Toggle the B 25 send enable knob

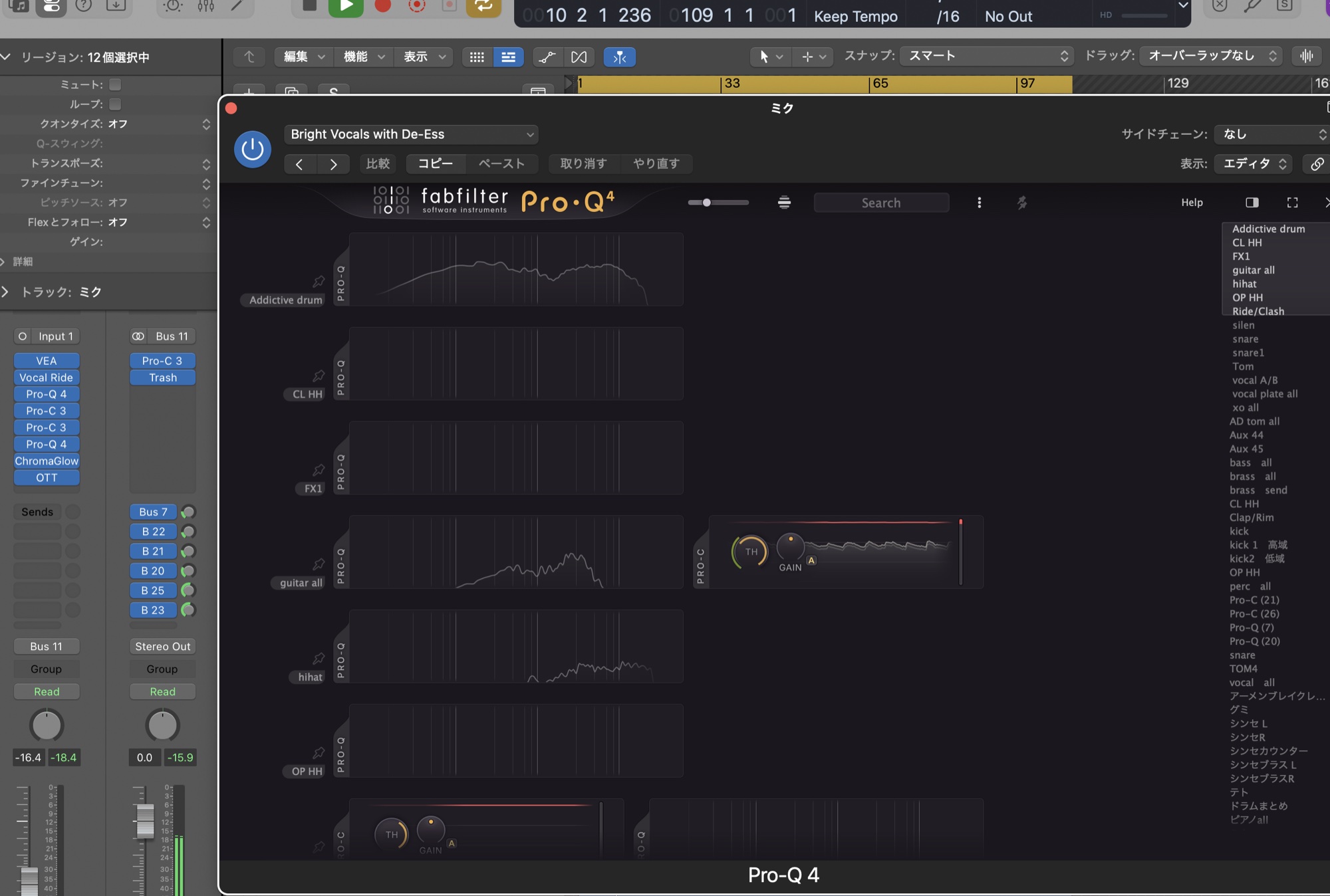pyautogui.click(x=188, y=590)
